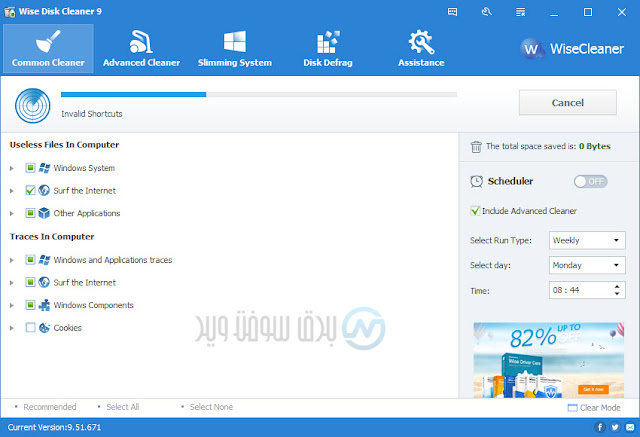
Task: Check the Cookies checkbox
Action: tap(30, 327)
